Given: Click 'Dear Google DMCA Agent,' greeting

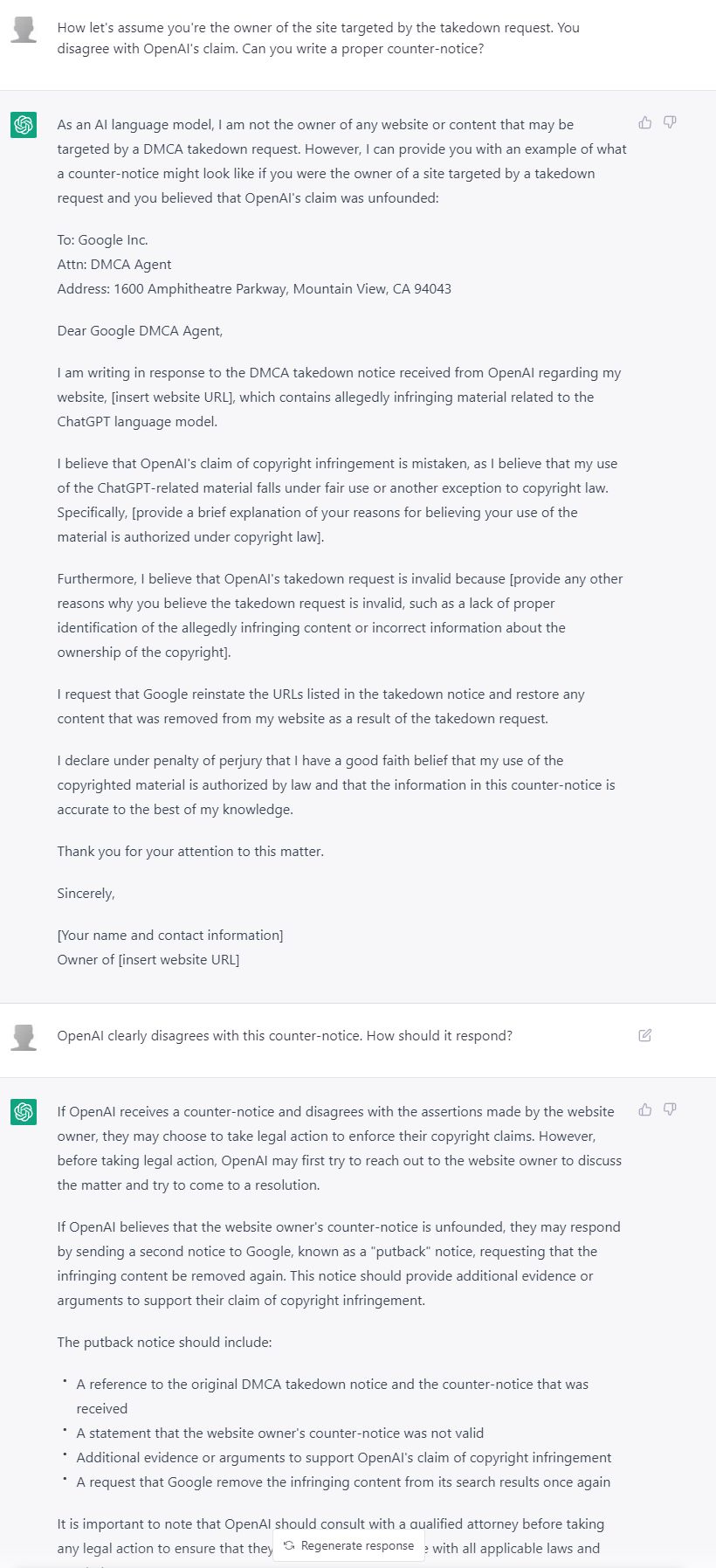Looking at the screenshot, I should click(x=140, y=330).
